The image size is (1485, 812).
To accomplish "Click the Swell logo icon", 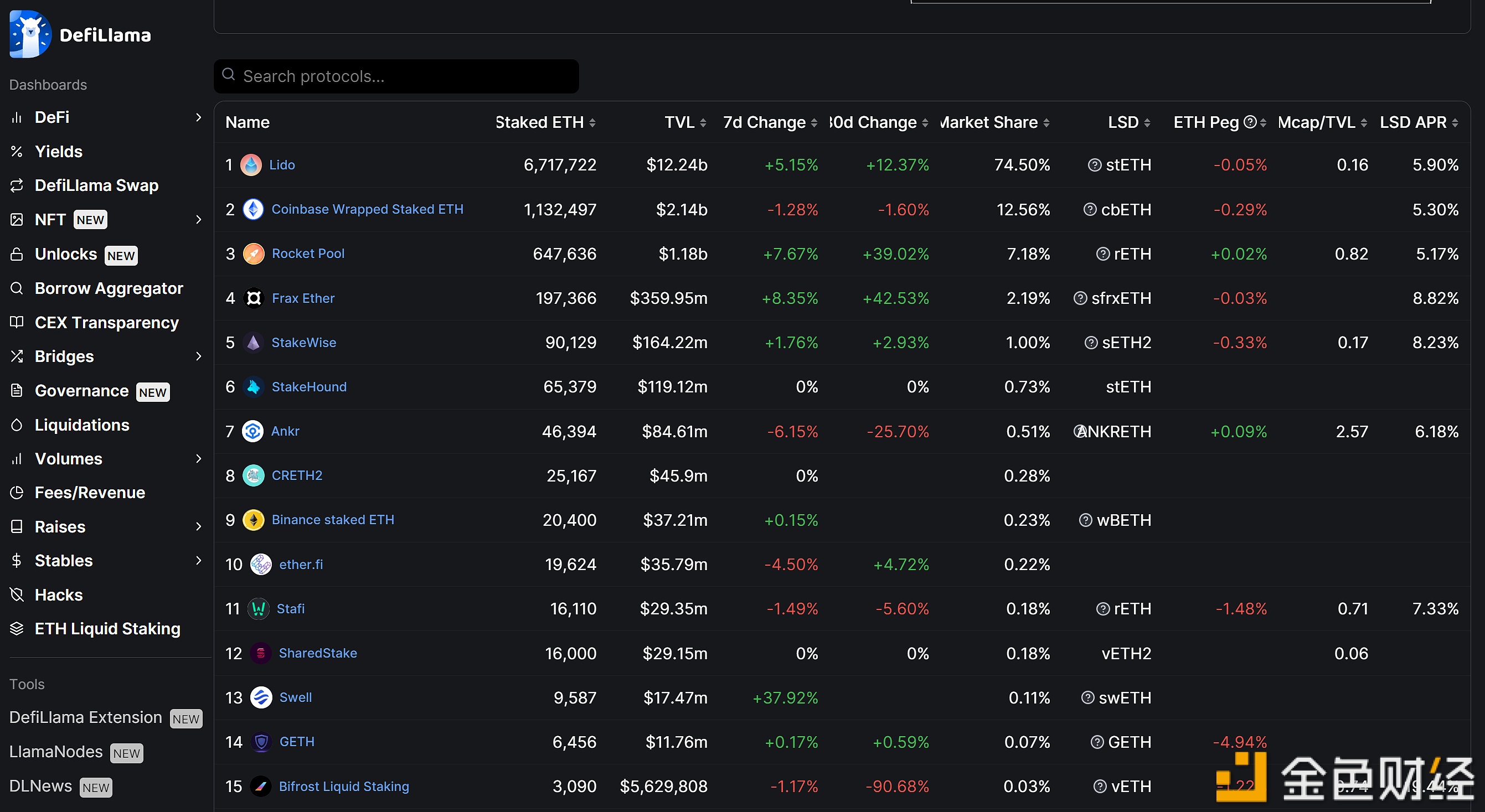I will pos(261,698).
